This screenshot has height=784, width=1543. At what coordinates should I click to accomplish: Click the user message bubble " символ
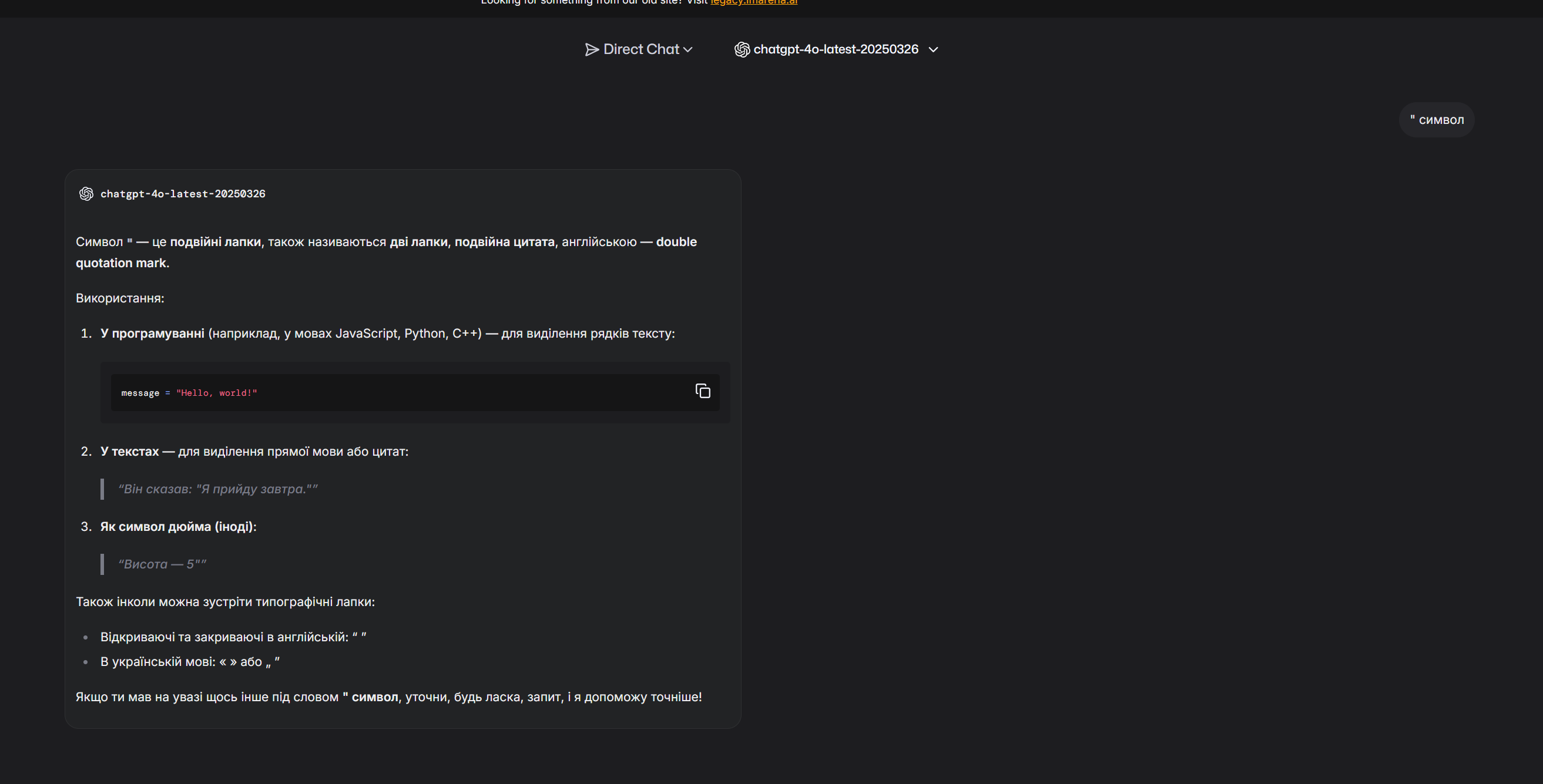click(x=1437, y=120)
